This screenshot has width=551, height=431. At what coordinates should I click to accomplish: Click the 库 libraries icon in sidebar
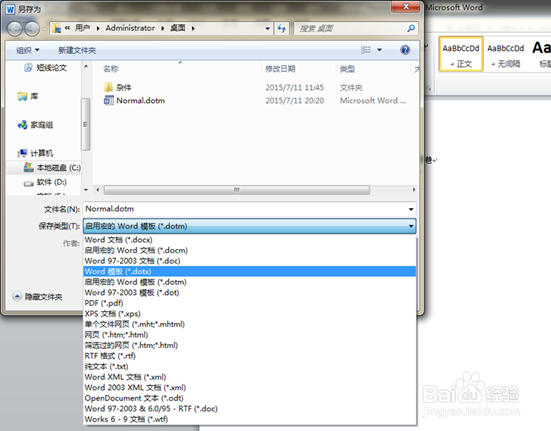22,96
